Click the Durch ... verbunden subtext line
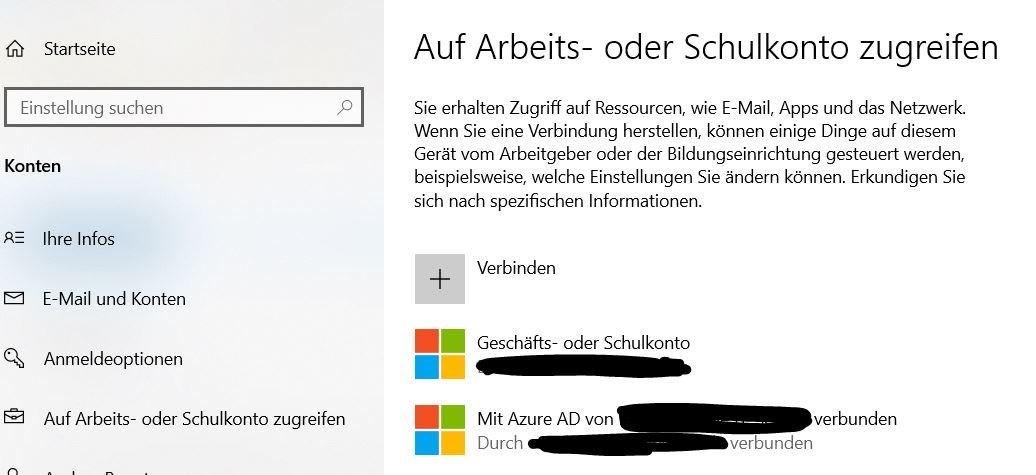Image resolution: width=1036 pixels, height=475 pixels. click(645, 443)
